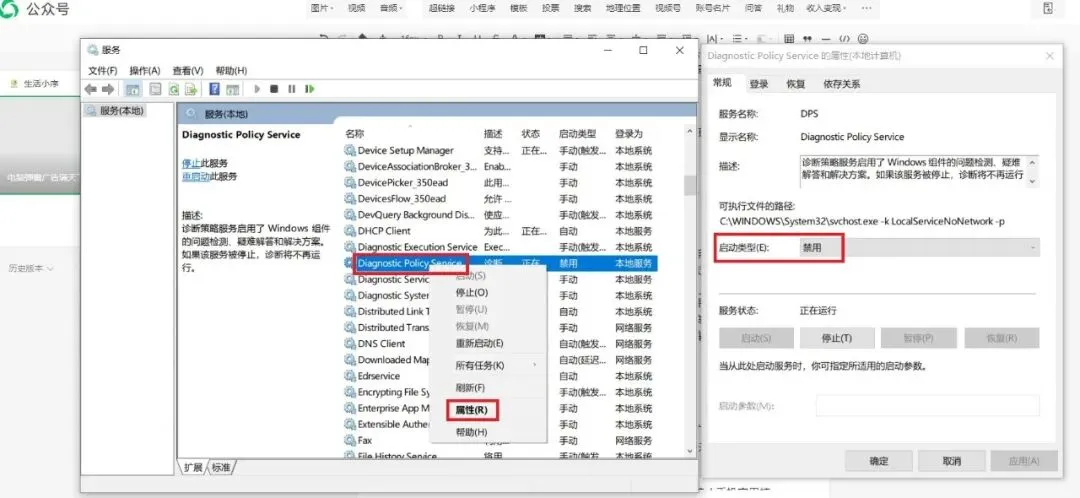The width and height of the screenshot is (1080, 498).
Task: Toggle the show/hide console tree toolbar icon
Action: (133, 89)
